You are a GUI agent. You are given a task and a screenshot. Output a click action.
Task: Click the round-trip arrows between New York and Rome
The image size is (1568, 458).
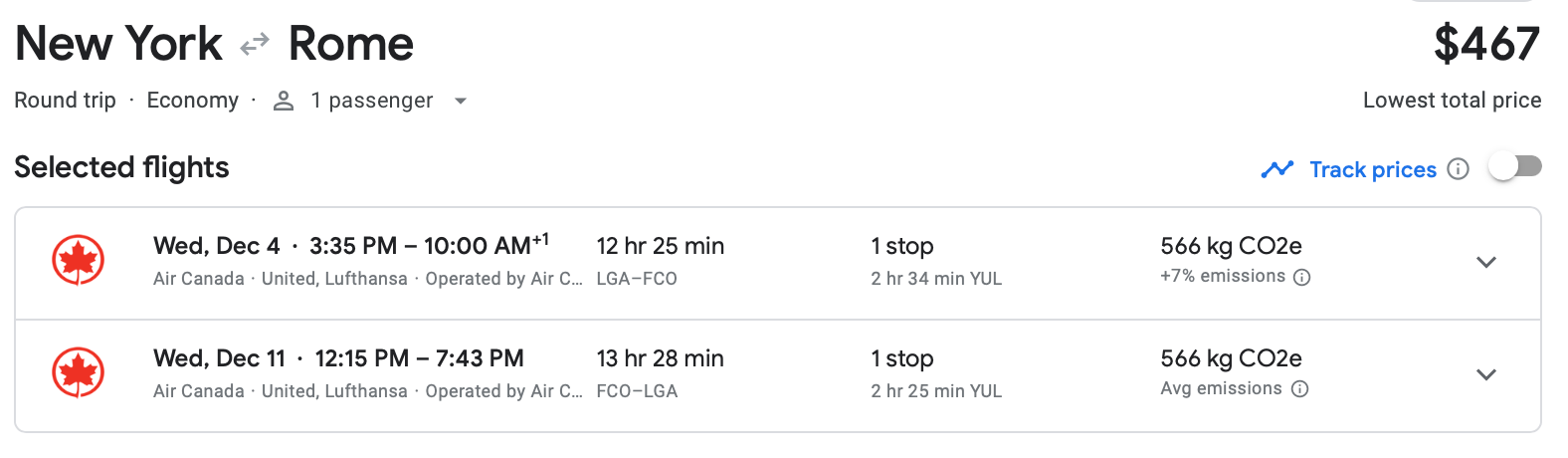coord(255,44)
